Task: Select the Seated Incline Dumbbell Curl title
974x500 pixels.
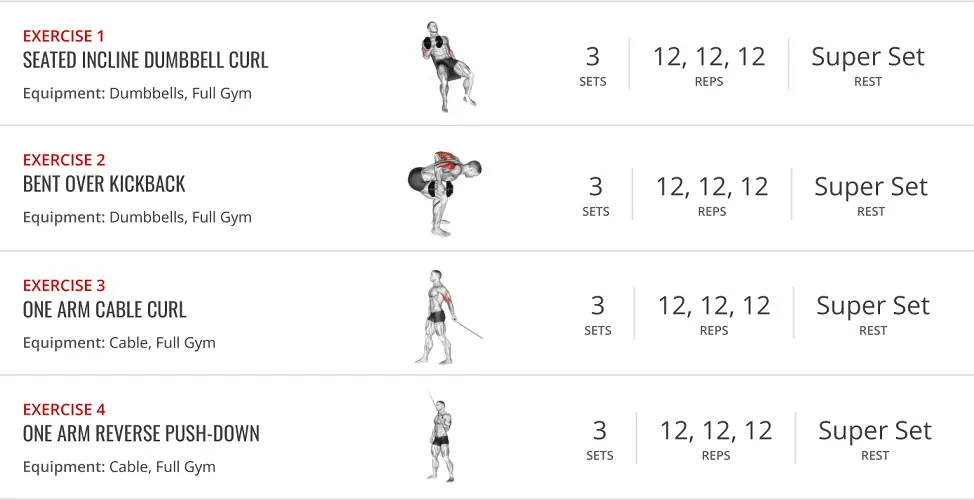Action: pos(145,60)
